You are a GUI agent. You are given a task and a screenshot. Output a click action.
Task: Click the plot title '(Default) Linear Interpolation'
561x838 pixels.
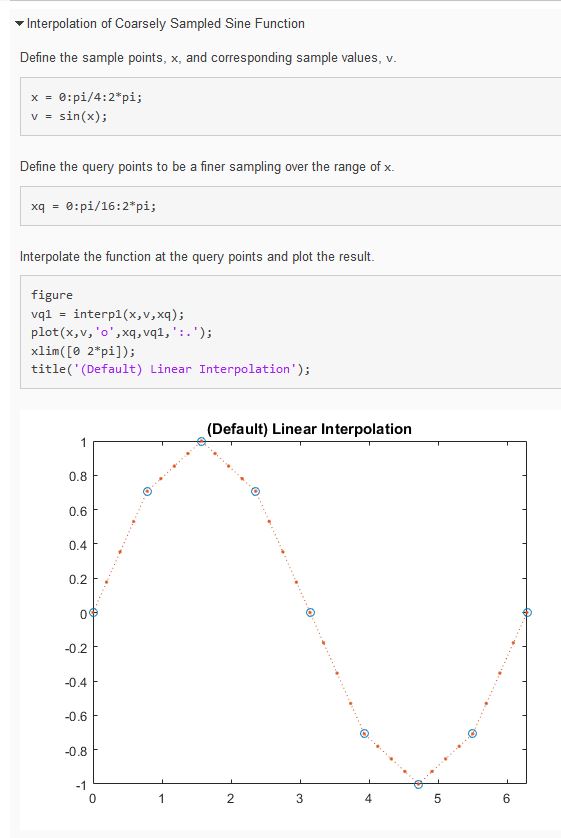pyautogui.click(x=309, y=429)
